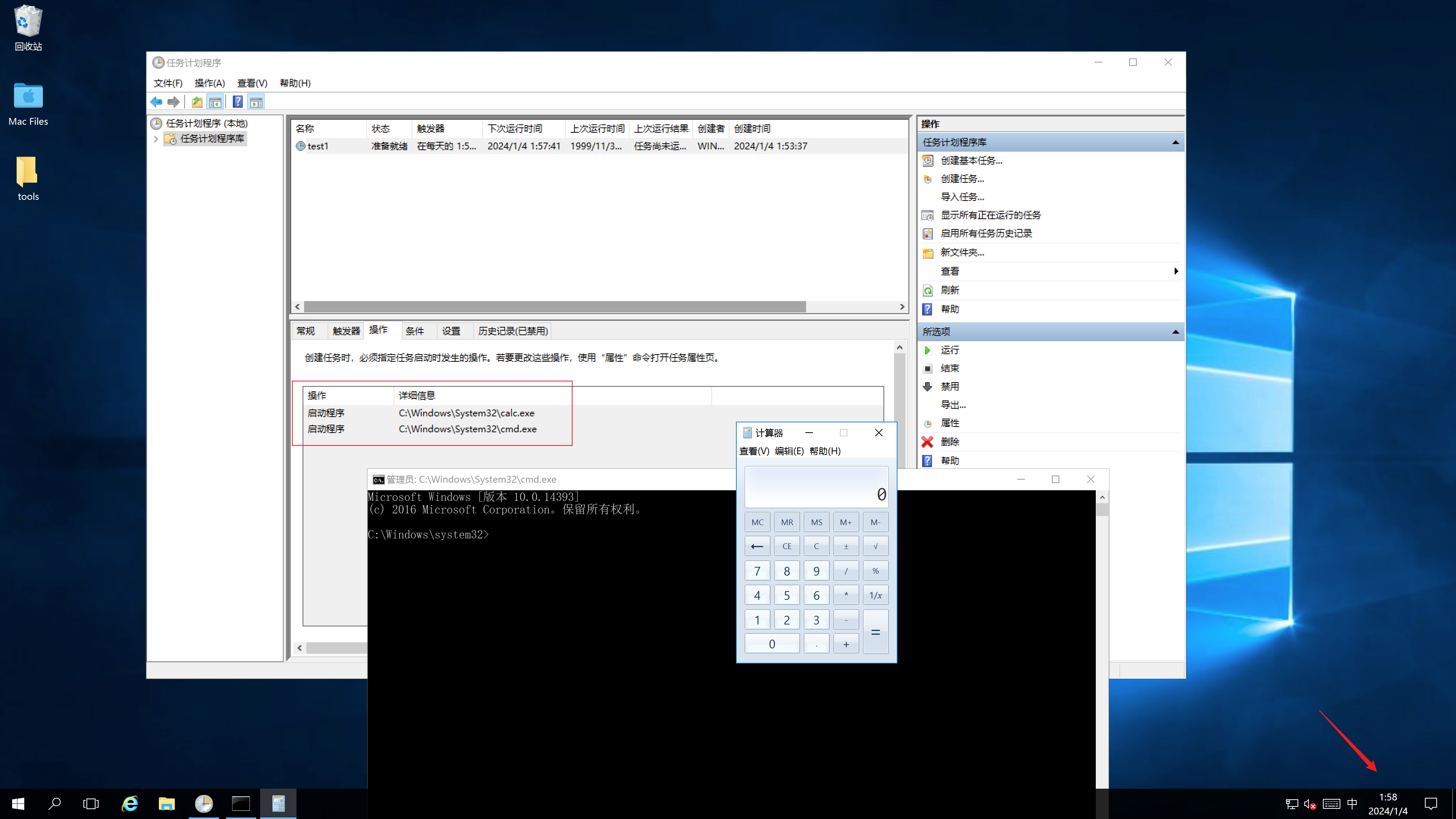Open Internet Explorer from the taskbar
Viewport: 1456px width, 819px height.
[130, 803]
